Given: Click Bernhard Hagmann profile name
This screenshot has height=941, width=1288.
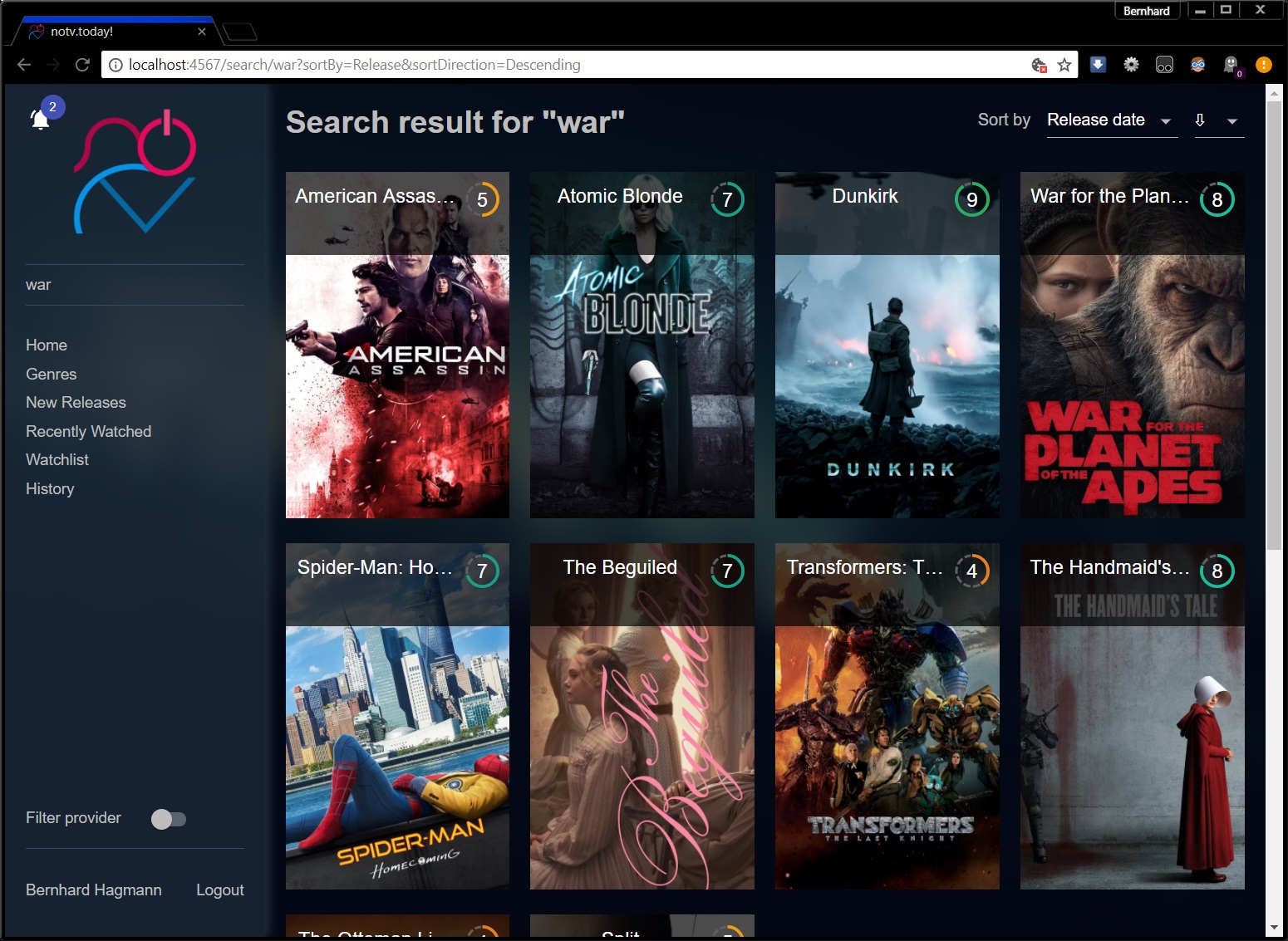Looking at the screenshot, I should (93, 890).
